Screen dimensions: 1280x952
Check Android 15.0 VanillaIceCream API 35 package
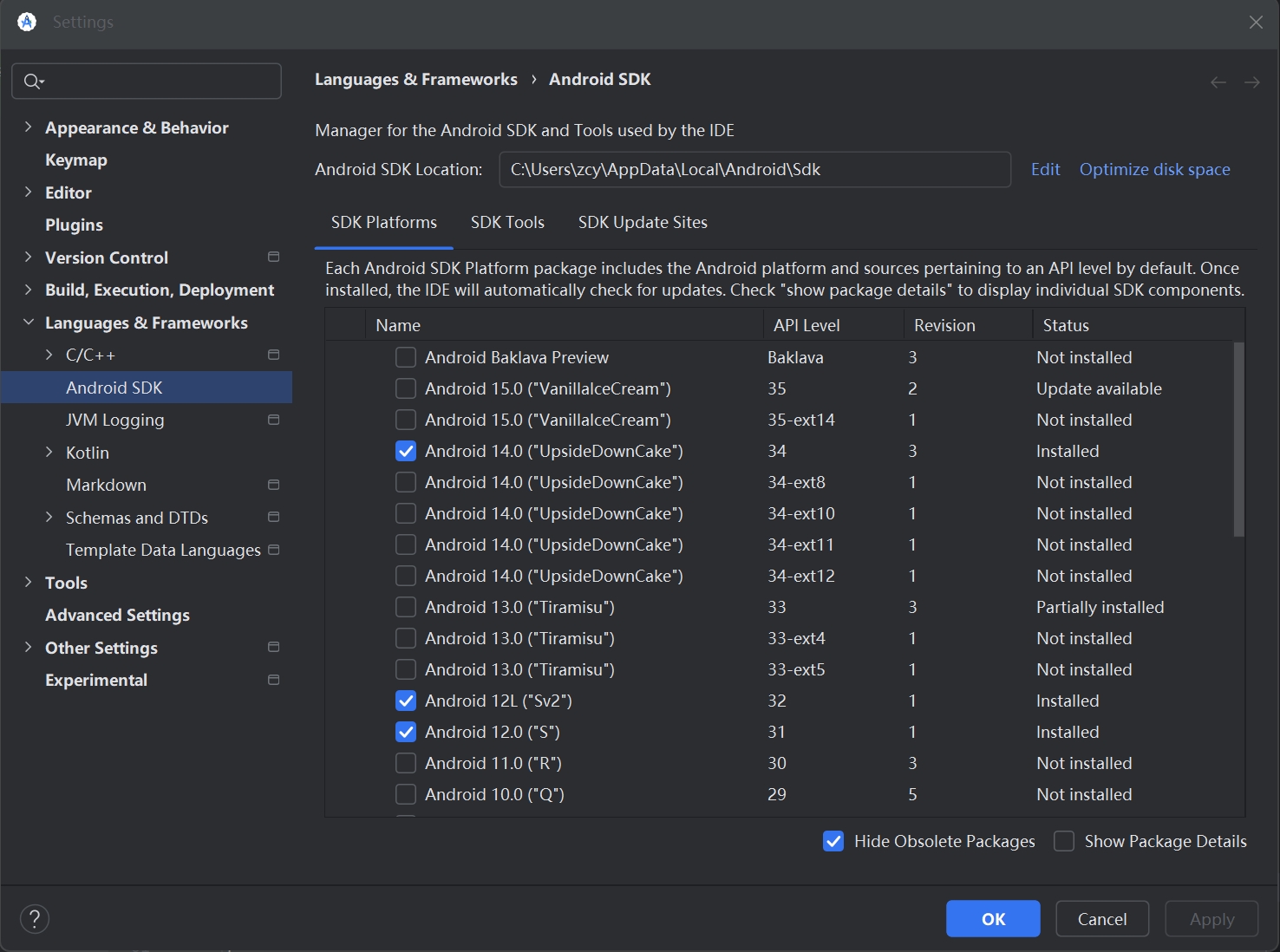[x=405, y=388]
